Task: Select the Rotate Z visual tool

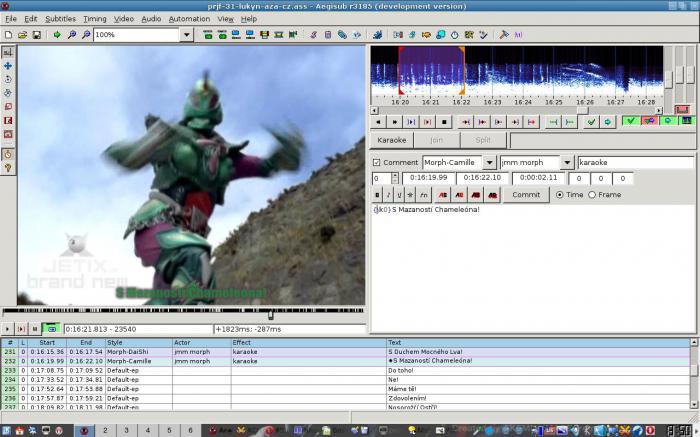Action: 8,79
